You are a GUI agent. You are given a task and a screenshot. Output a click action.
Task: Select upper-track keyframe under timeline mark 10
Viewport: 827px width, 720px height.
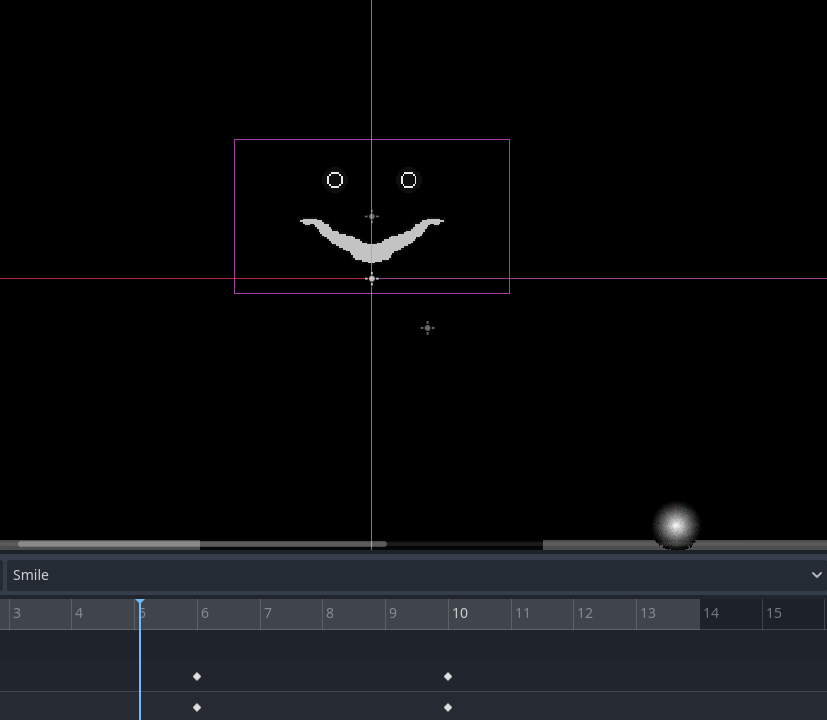pyautogui.click(x=448, y=676)
